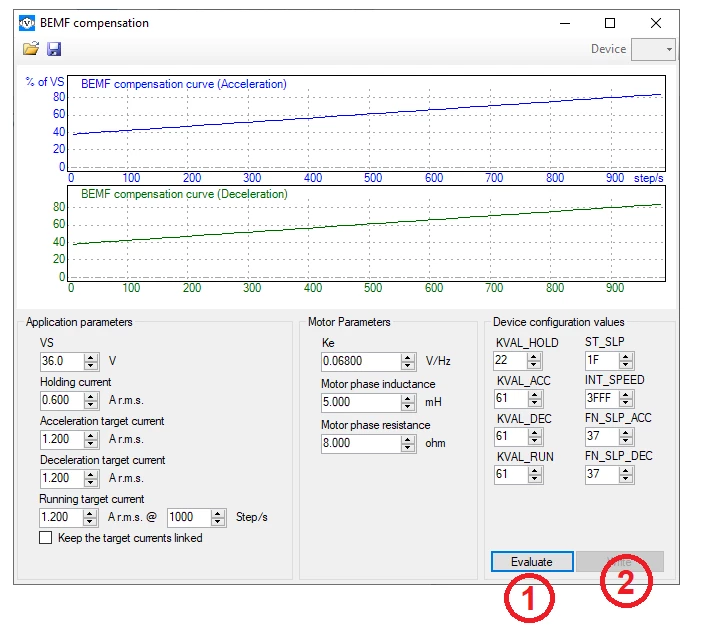The height and width of the screenshot is (633, 704).
Task: Decrease Motor phase resistance spinner
Action: [x=407, y=447]
